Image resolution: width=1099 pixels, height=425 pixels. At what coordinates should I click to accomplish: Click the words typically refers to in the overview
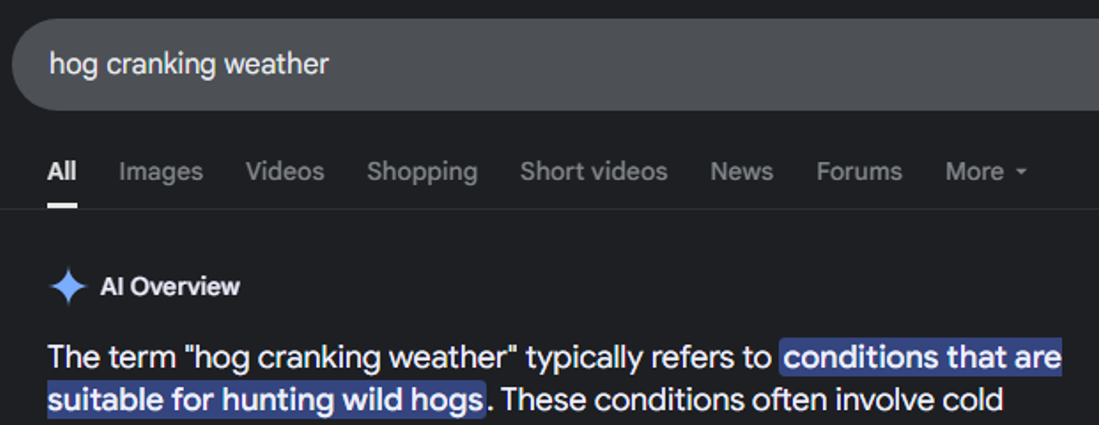pyautogui.click(x=648, y=359)
